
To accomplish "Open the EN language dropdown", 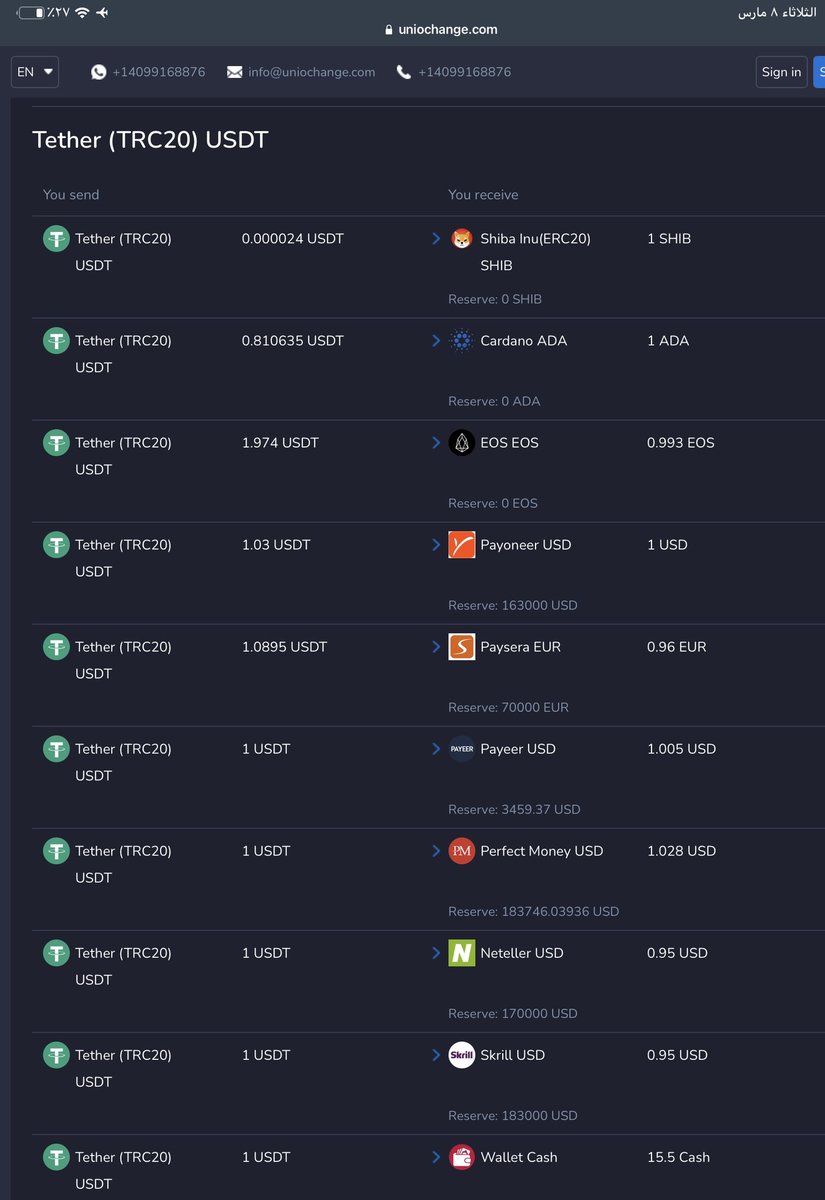I will pyautogui.click(x=35, y=72).
